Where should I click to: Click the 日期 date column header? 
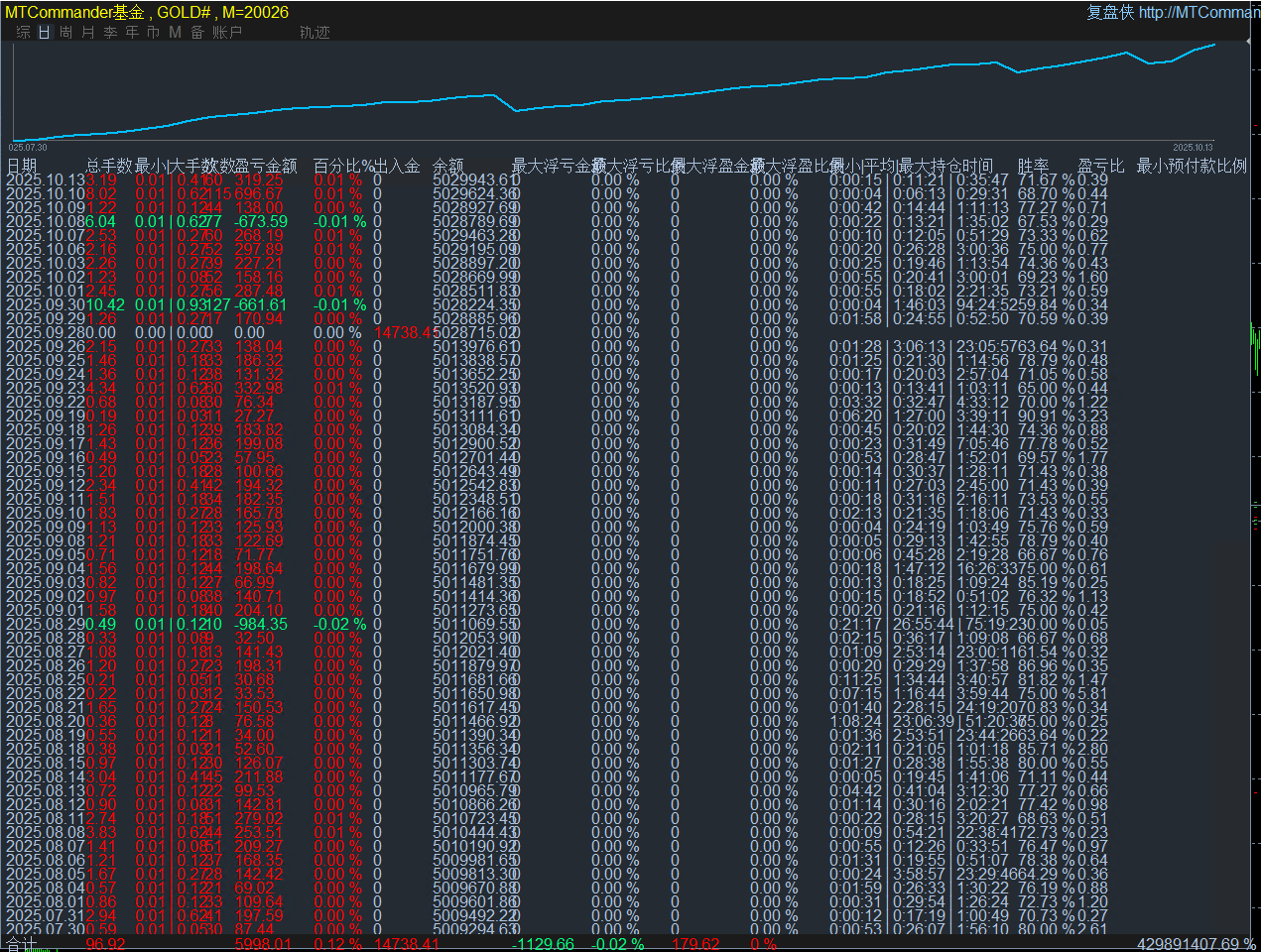click(x=22, y=166)
